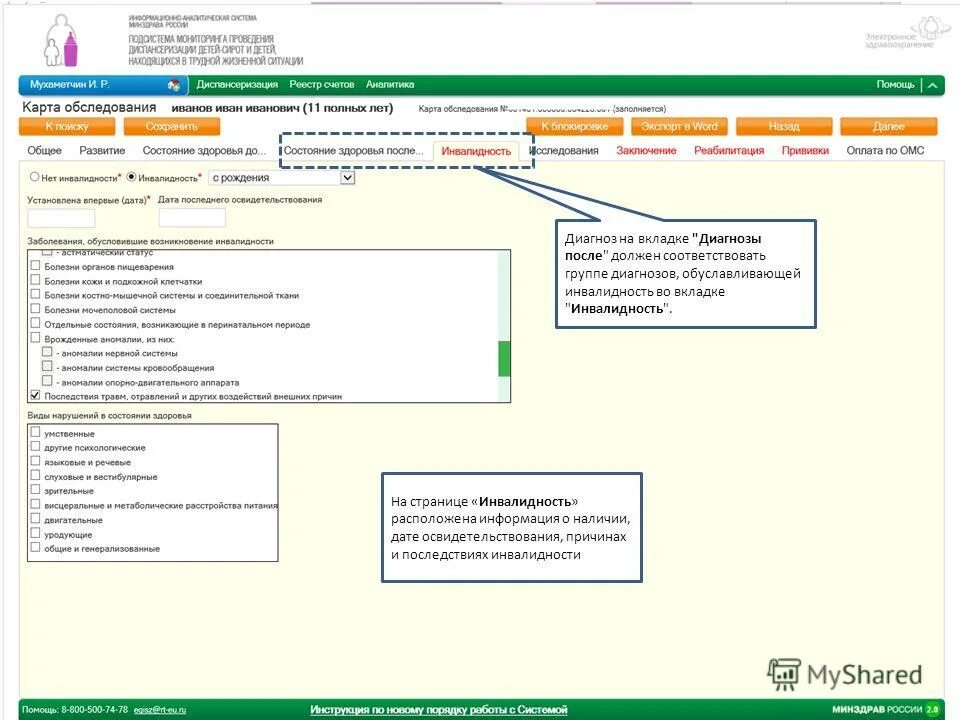Select the Инвалидность radio button
This screenshot has height=720, width=960.
click(x=131, y=177)
